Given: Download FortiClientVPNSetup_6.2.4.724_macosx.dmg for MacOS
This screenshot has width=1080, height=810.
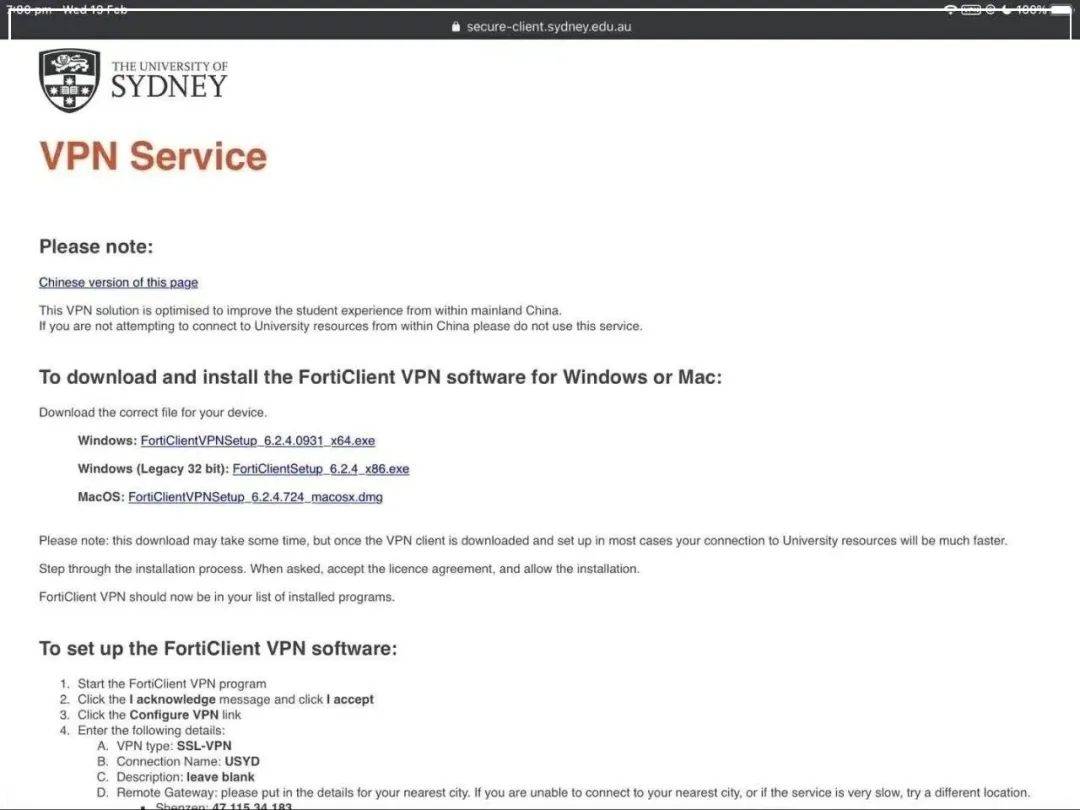Looking at the screenshot, I should click(x=256, y=497).
